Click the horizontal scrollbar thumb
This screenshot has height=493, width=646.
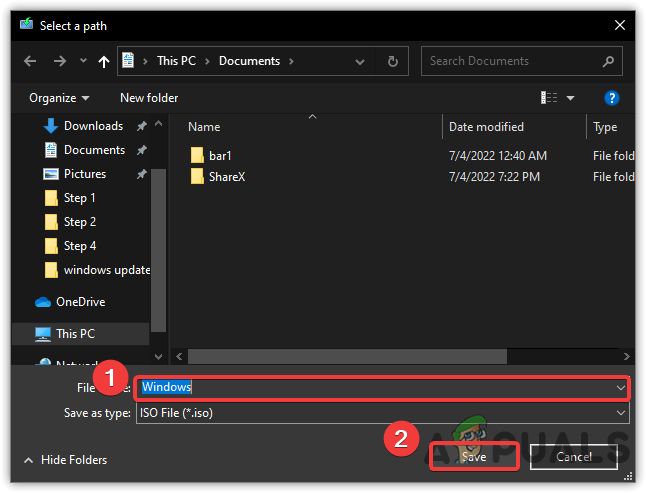(347, 357)
